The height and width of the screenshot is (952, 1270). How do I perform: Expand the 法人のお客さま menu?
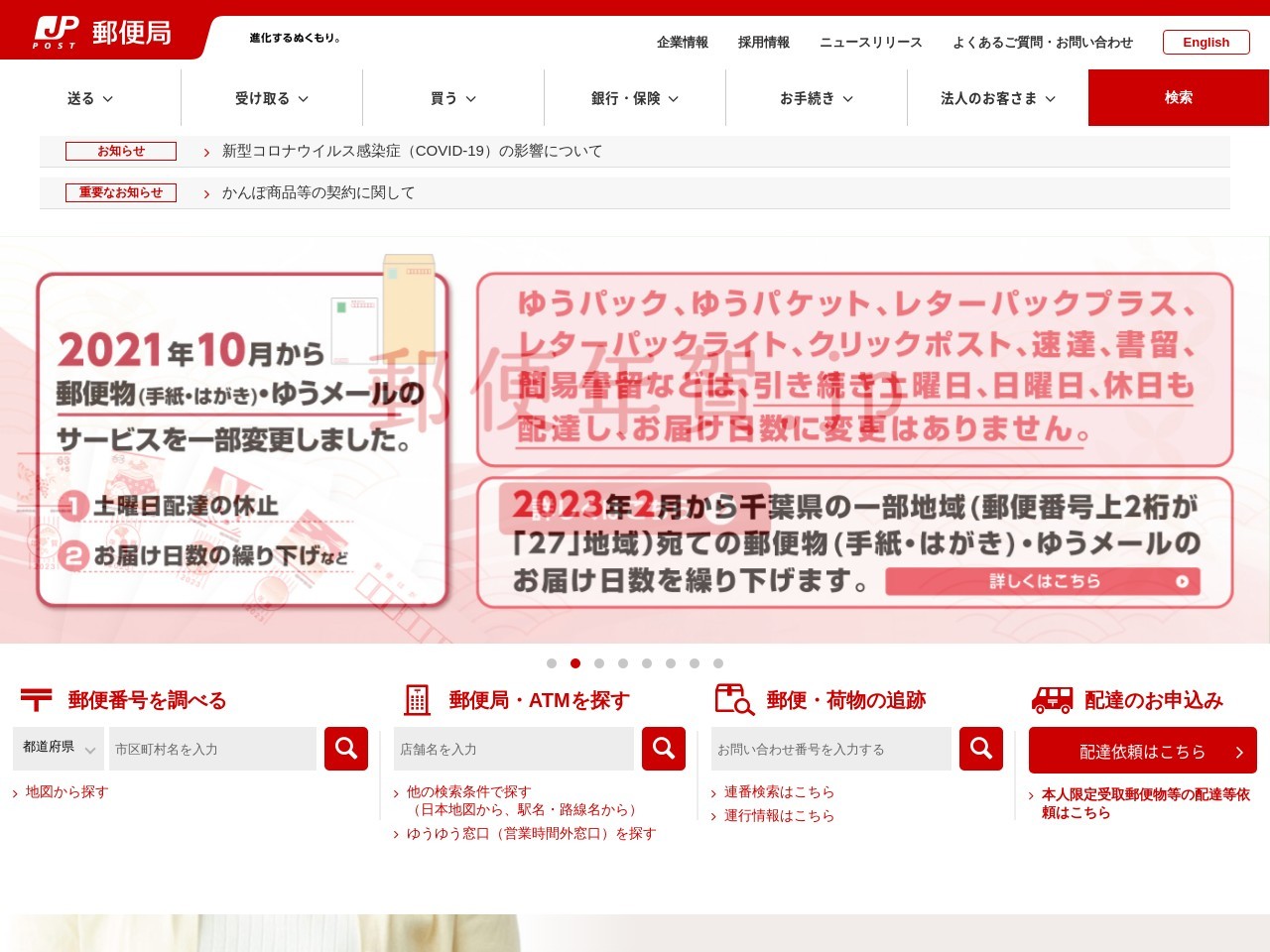pyautogui.click(x=998, y=98)
